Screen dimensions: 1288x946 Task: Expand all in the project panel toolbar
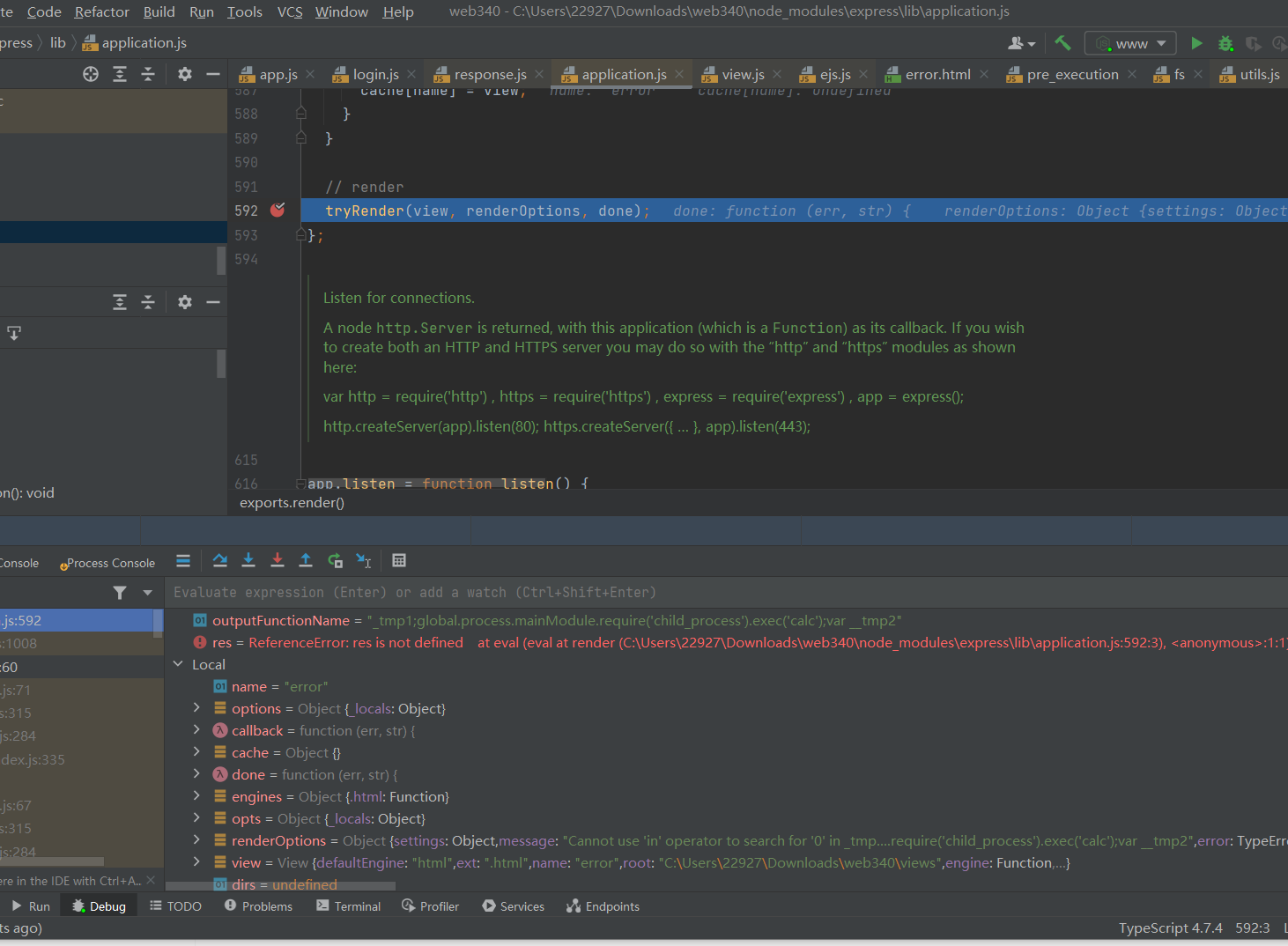tap(120, 74)
